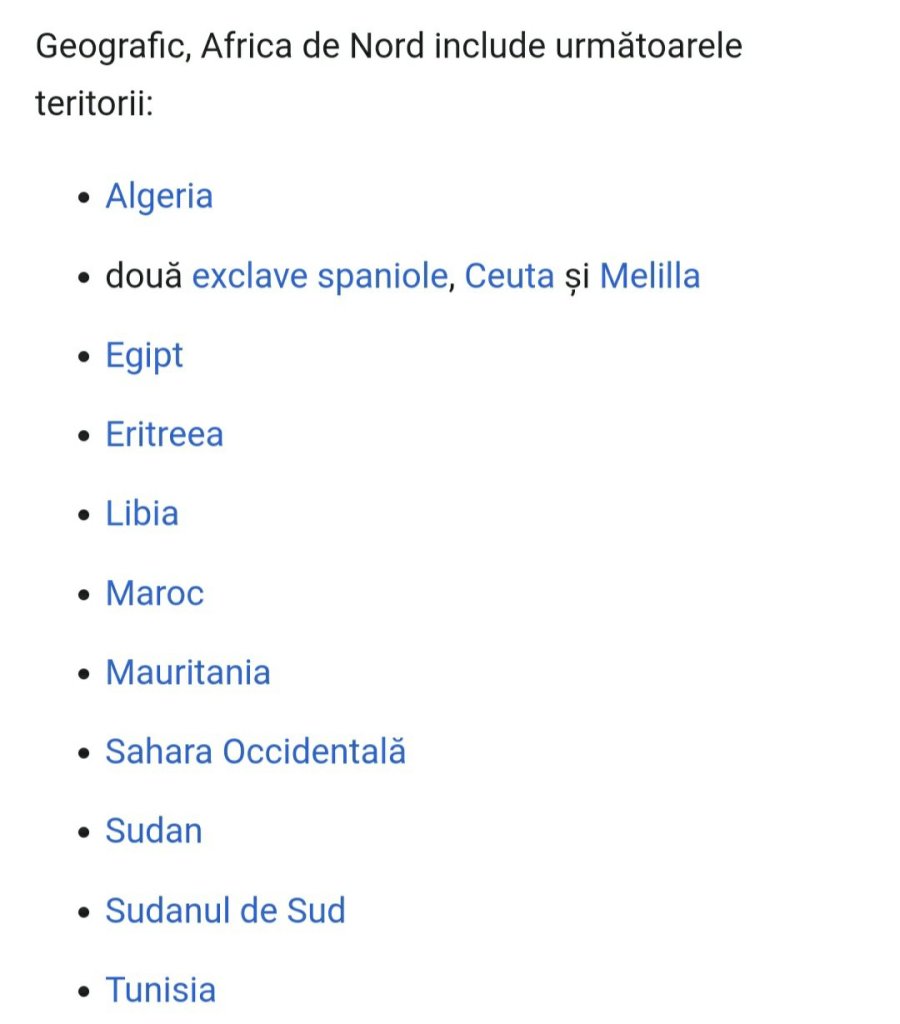Image resolution: width=900 pixels, height=1024 pixels.
Task: Open the Tunisia link
Action: click(160, 990)
